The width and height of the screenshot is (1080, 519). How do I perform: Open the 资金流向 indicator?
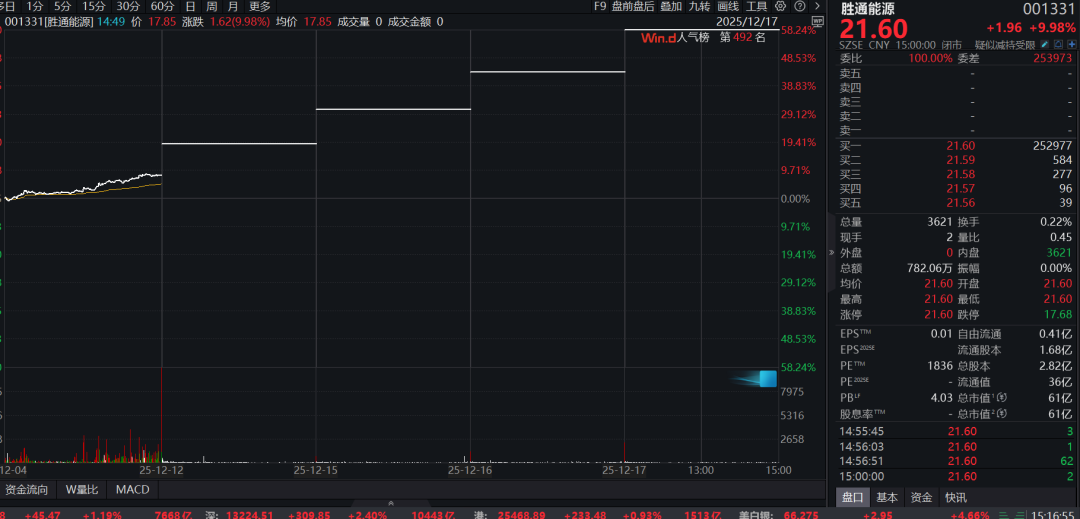point(27,489)
